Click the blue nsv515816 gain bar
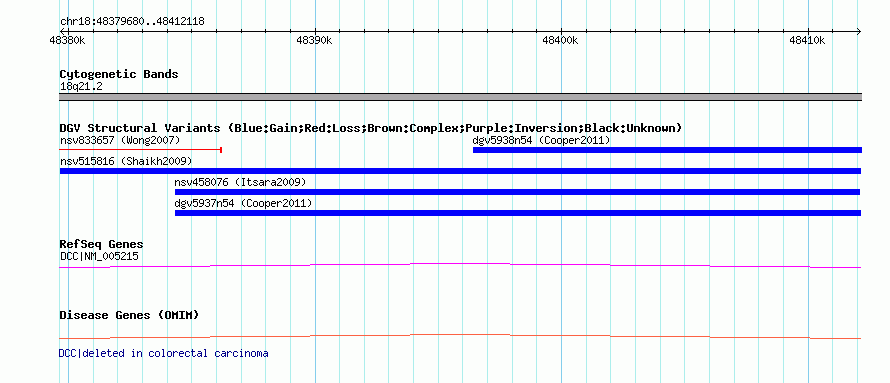The width and height of the screenshot is (890, 383). point(460,171)
